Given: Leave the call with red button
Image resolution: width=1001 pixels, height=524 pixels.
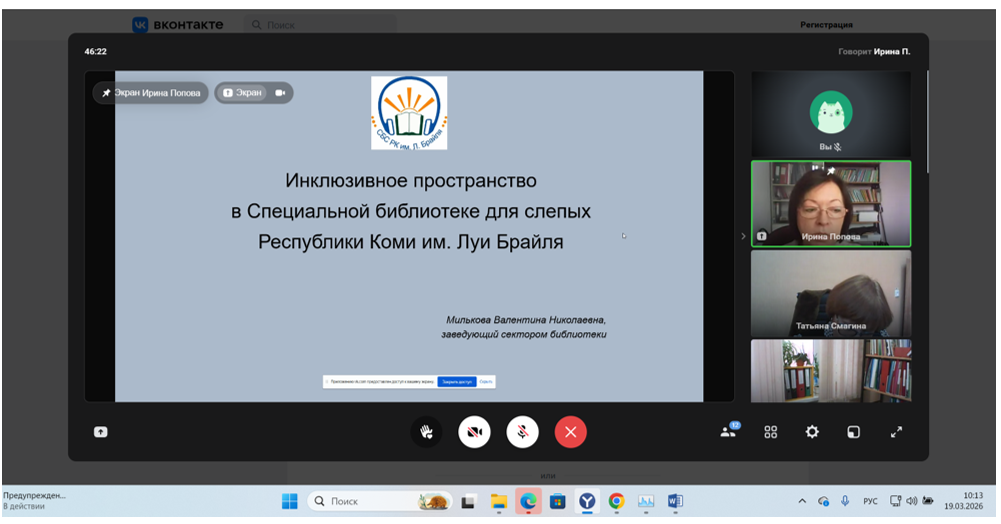Looking at the screenshot, I should tap(571, 432).
